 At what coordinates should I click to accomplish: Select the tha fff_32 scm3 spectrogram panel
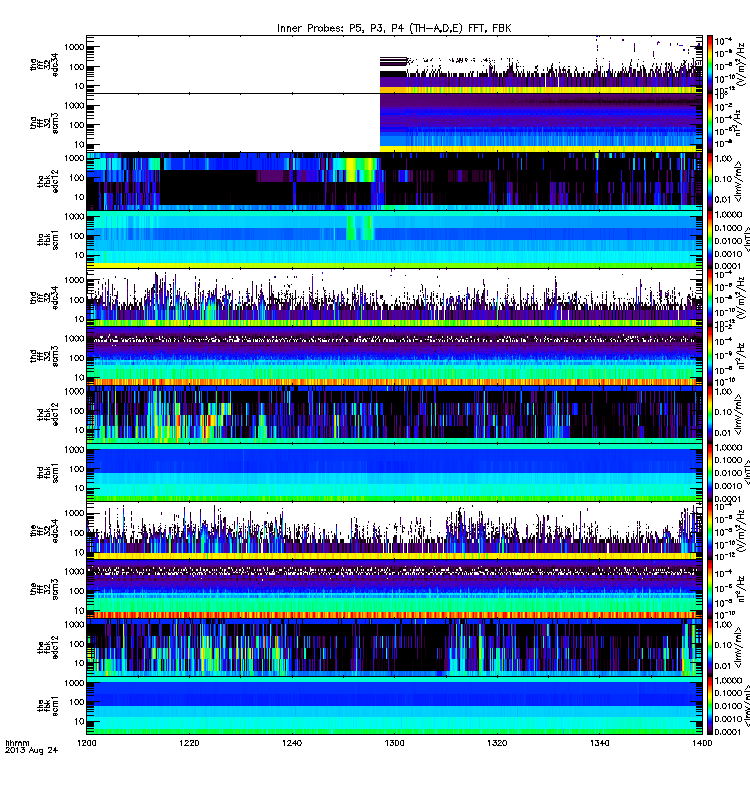tap(394, 122)
